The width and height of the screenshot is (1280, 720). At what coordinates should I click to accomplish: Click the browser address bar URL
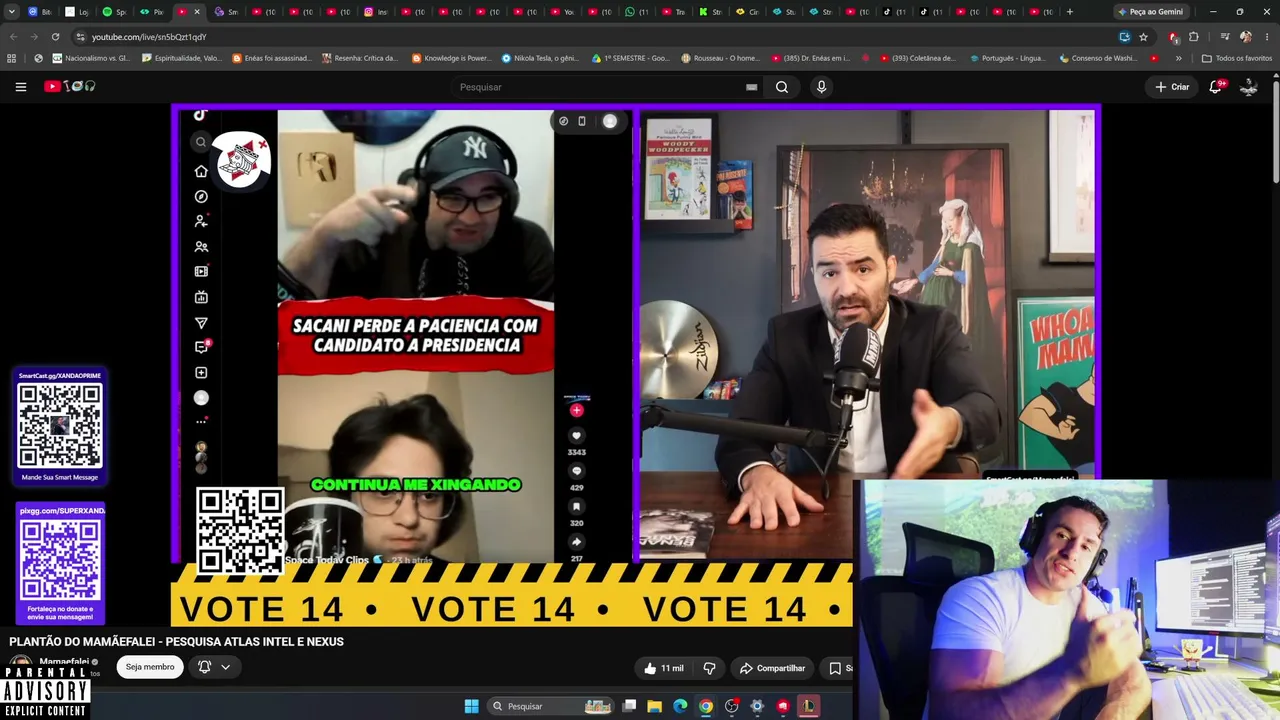click(x=149, y=37)
